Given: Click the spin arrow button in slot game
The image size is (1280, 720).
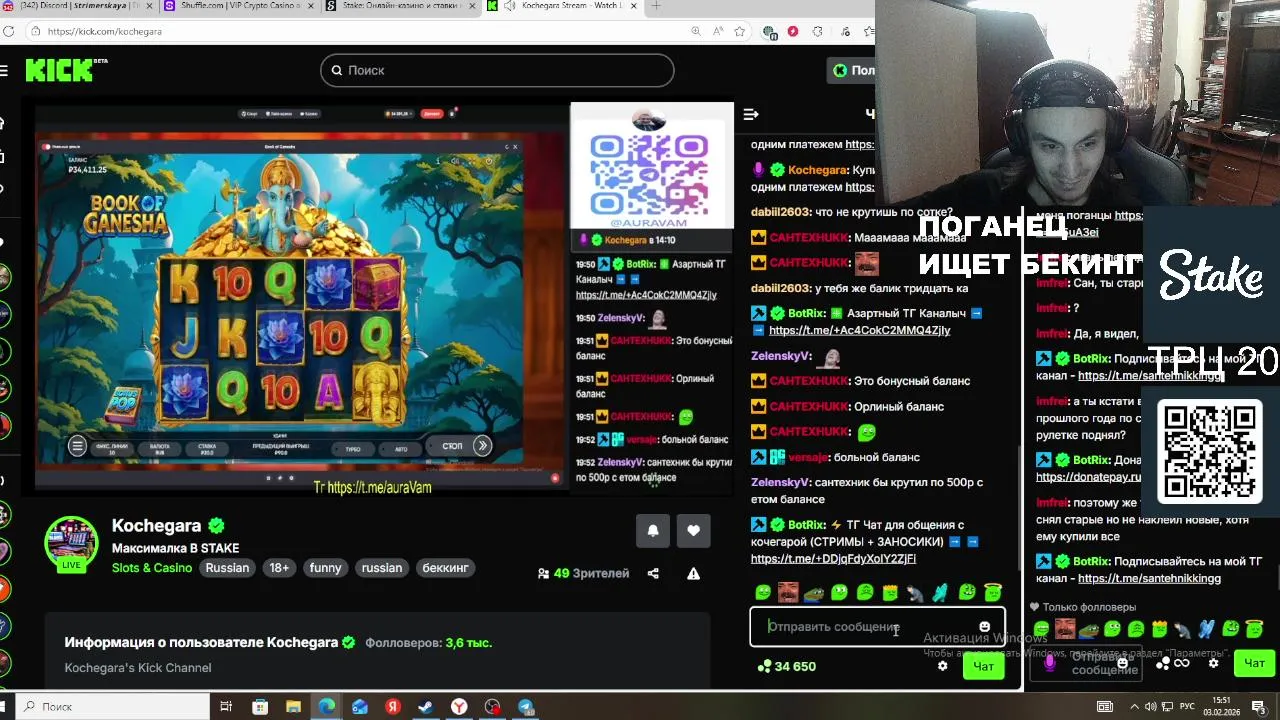Looking at the screenshot, I should [x=482, y=446].
